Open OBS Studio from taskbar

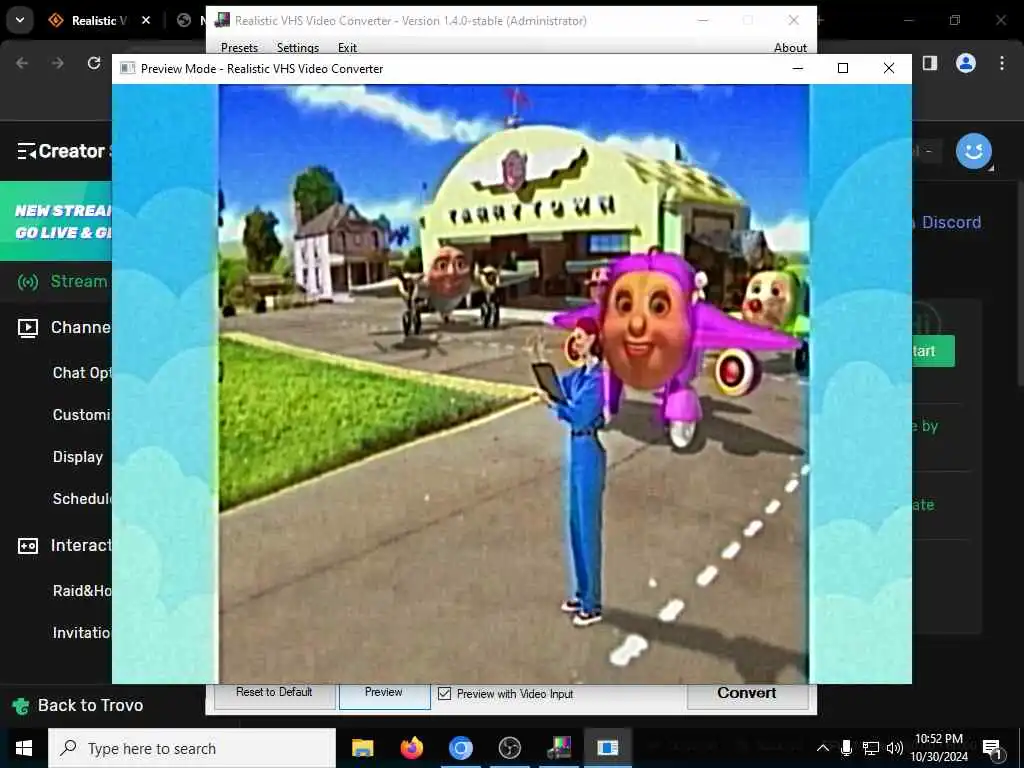point(509,748)
